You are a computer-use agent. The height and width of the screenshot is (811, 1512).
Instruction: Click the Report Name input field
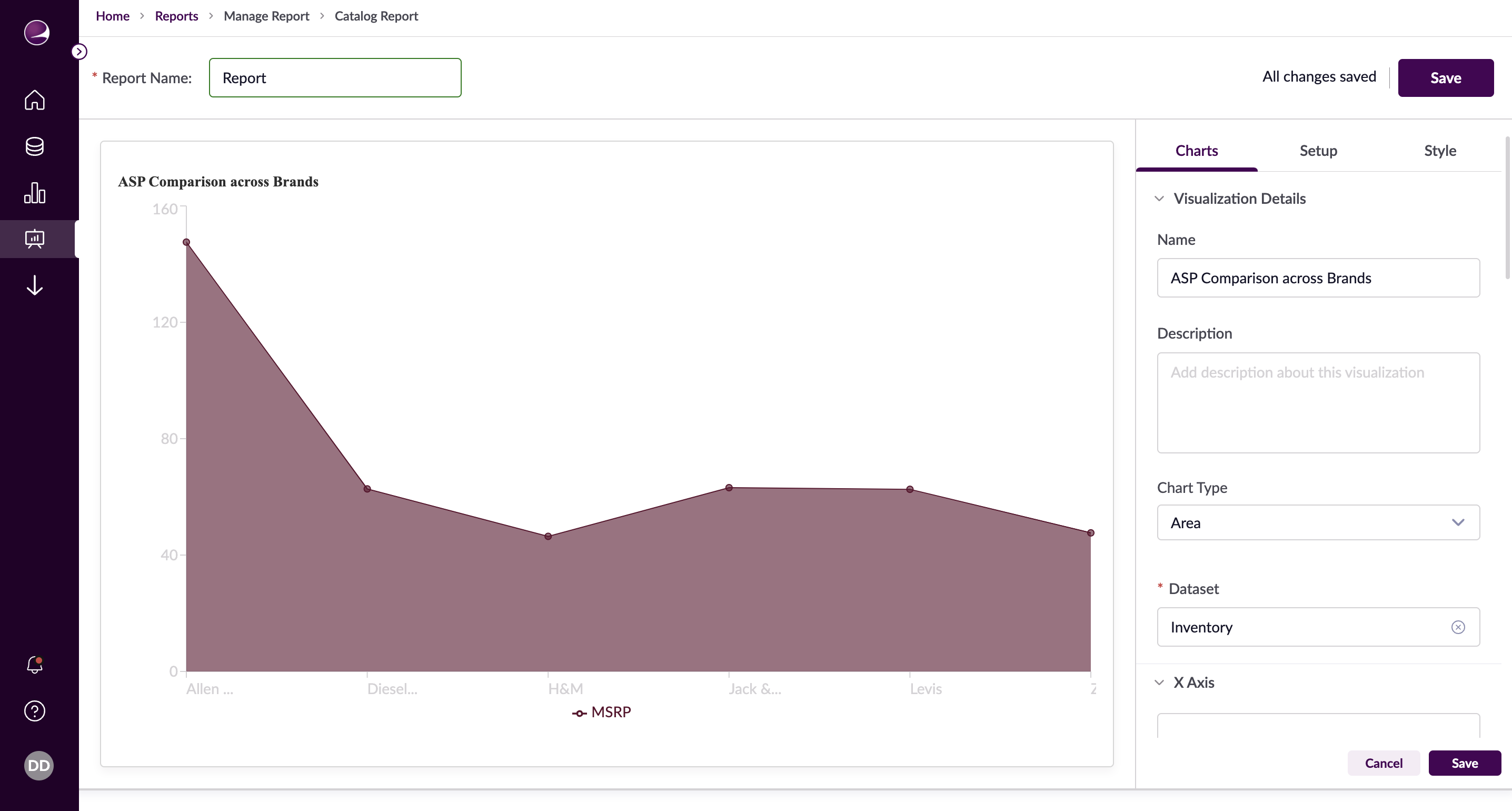334,77
